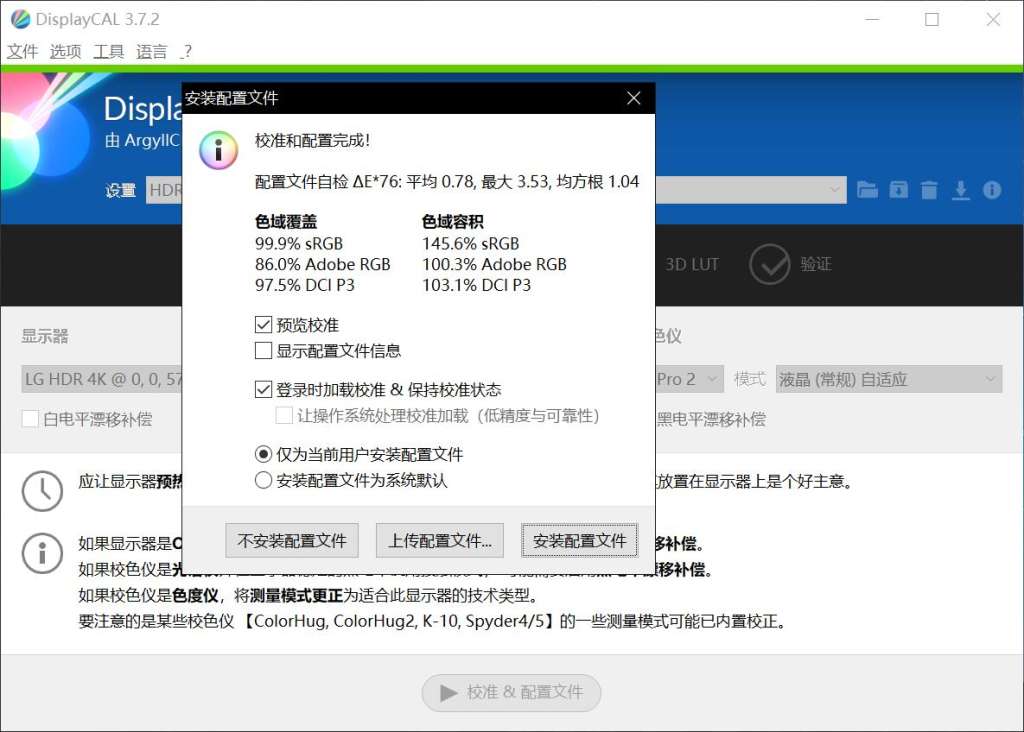
Task: Minimize the DisplayCAL window
Action: point(872,19)
